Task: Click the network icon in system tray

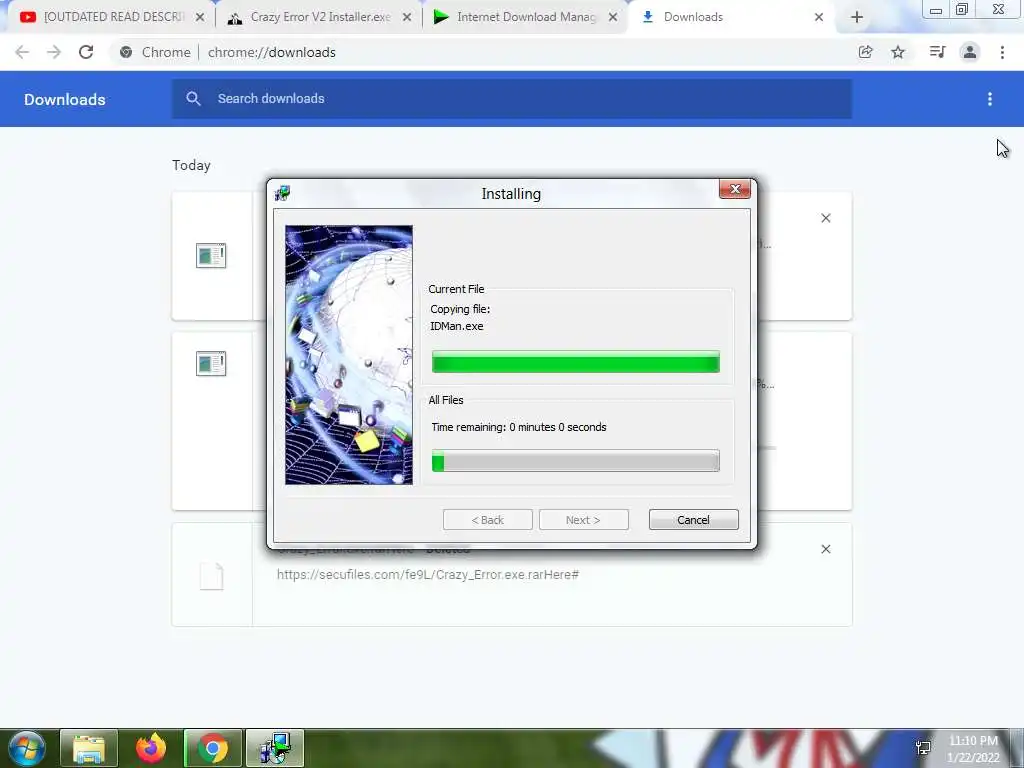Action: pyautogui.click(x=923, y=748)
